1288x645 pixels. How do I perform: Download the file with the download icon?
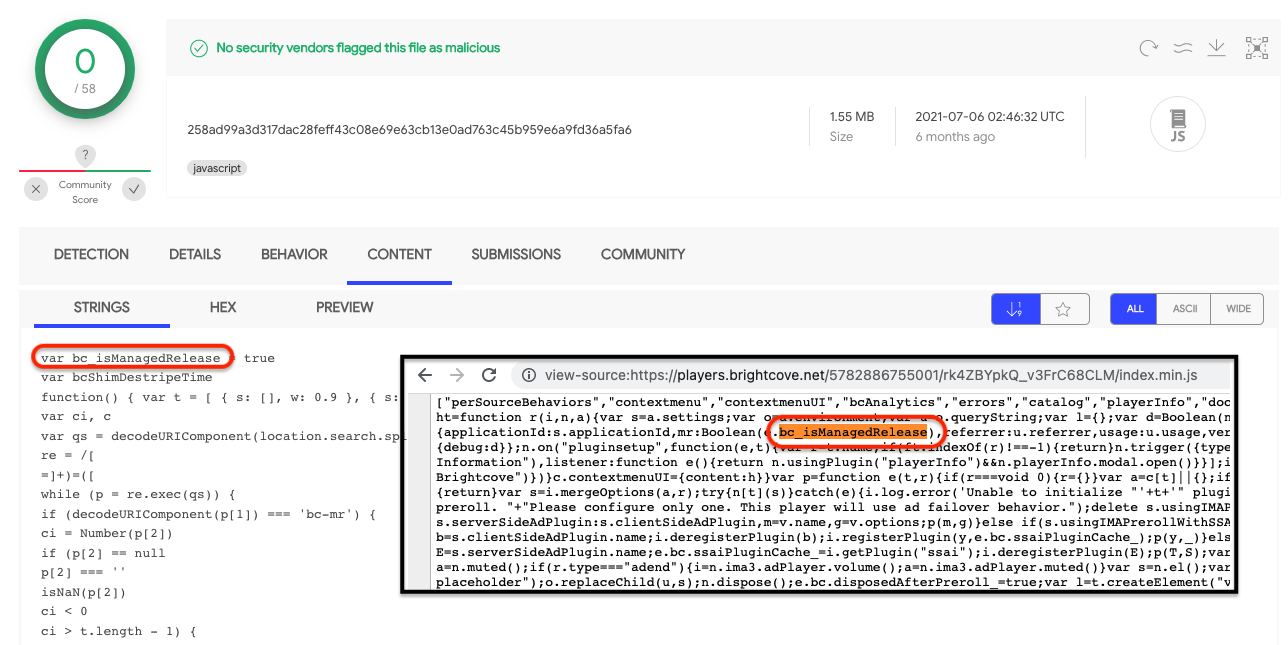1217,48
